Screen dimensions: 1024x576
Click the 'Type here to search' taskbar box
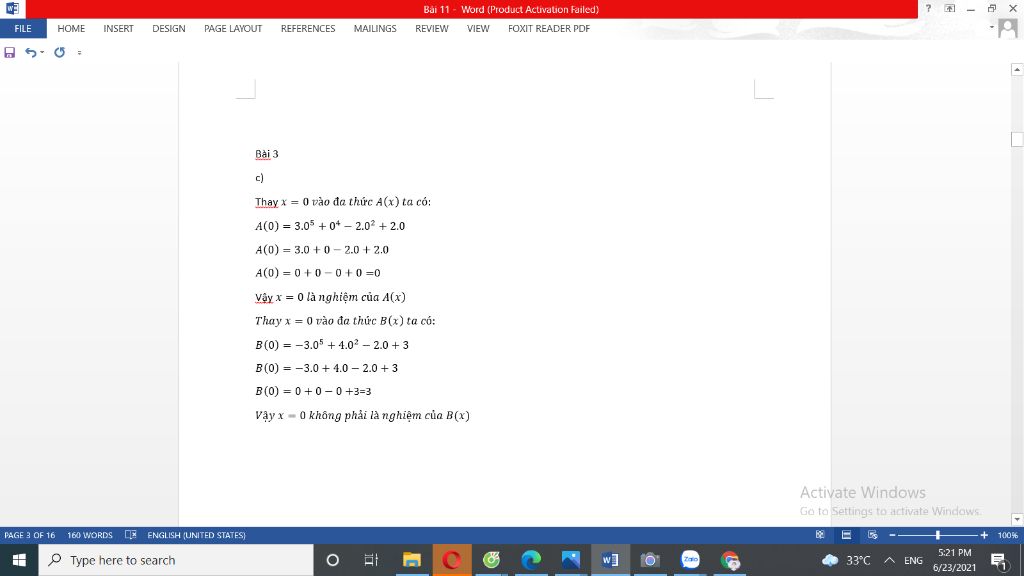click(176, 560)
